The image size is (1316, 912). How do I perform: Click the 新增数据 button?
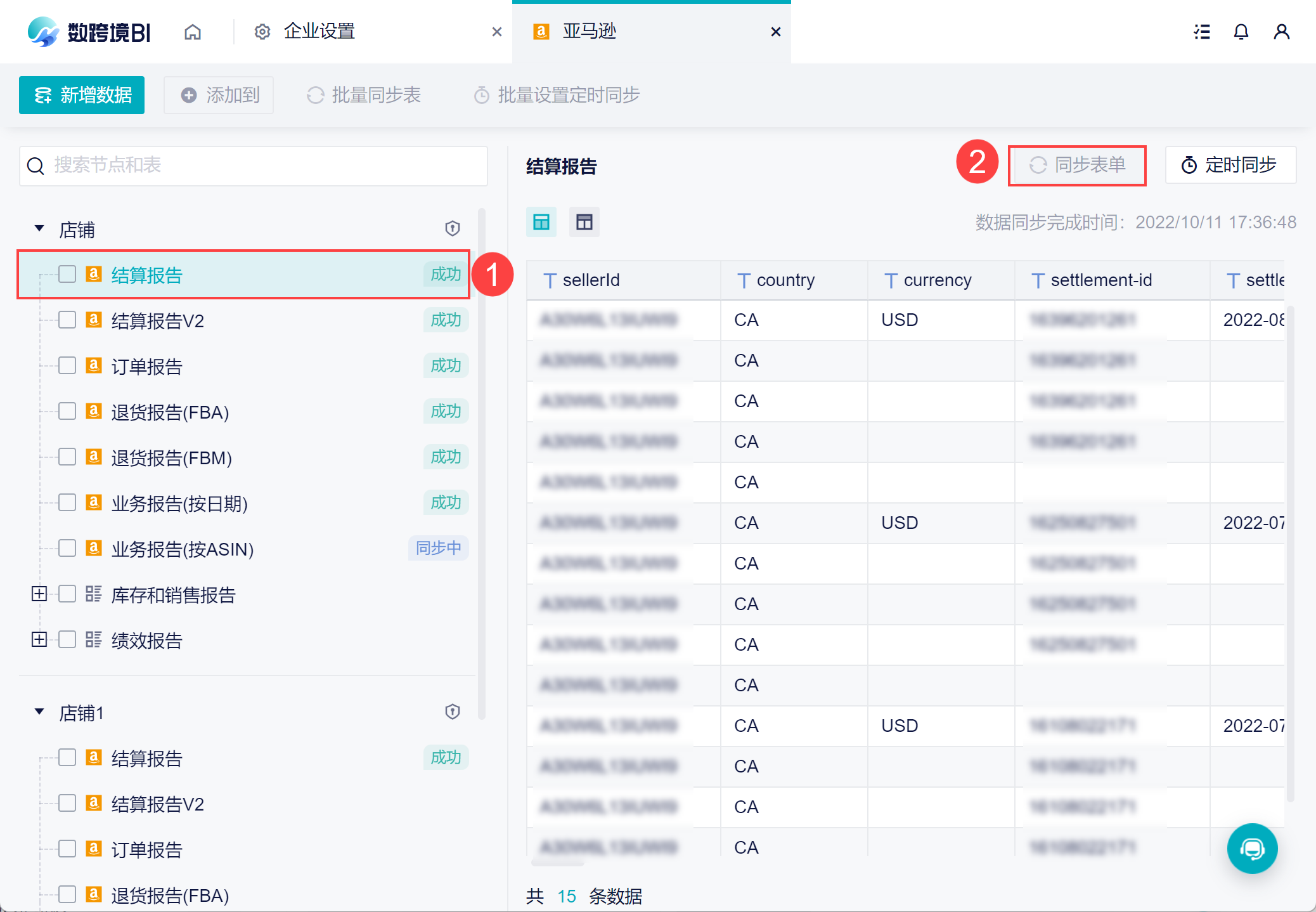tap(82, 95)
